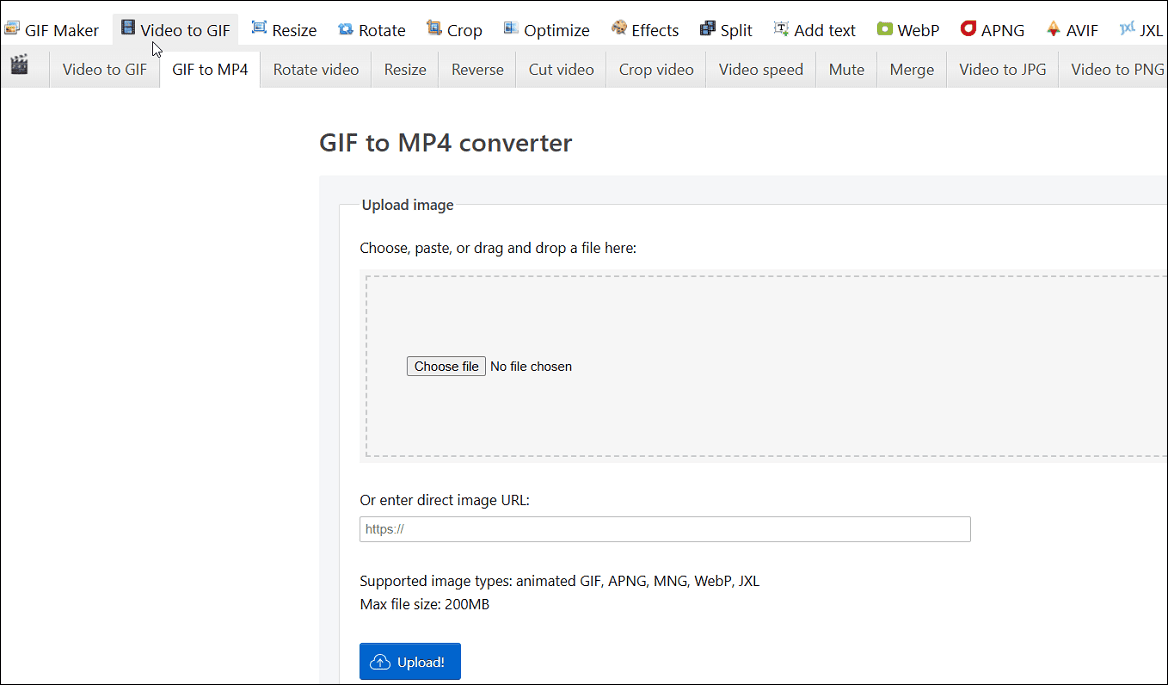1168x685 pixels.
Task: Open the APNG tool
Action: (992, 29)
